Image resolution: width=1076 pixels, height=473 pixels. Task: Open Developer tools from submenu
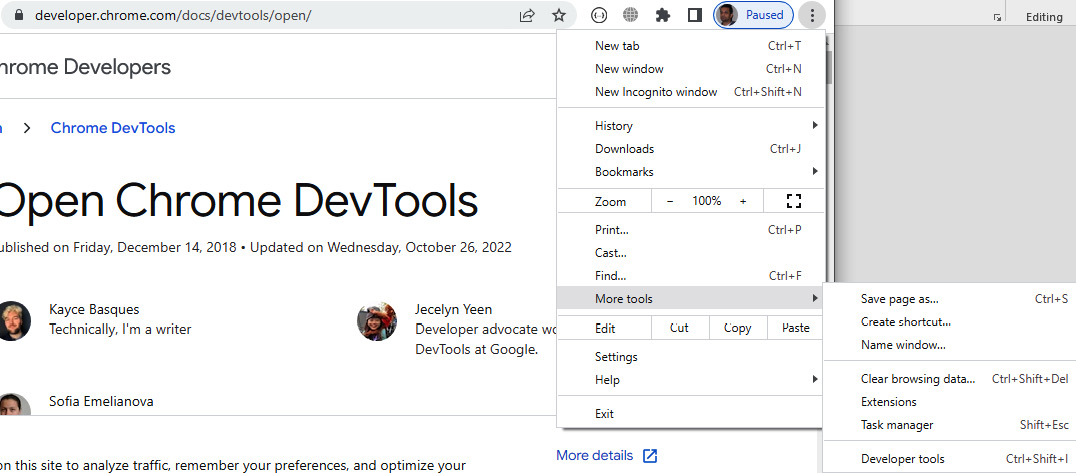click(950, 459)
